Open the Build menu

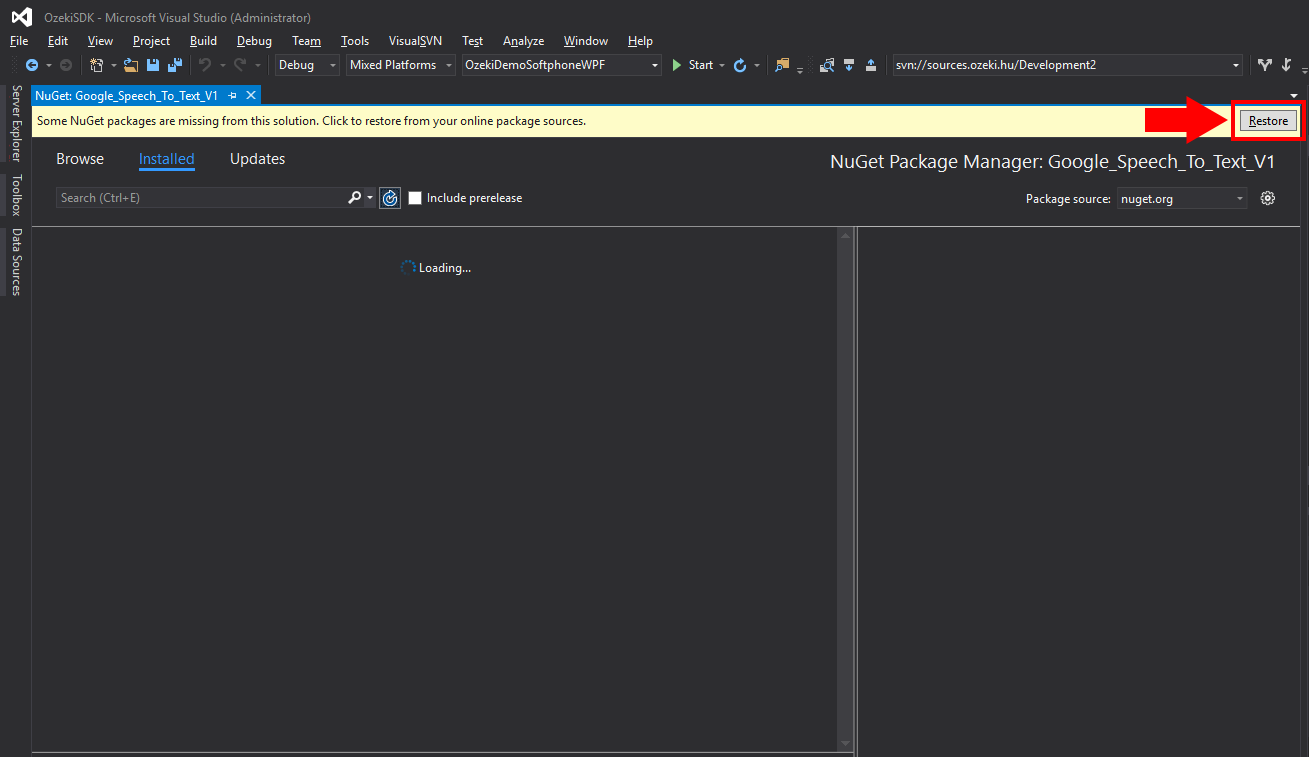pos(203,41)
